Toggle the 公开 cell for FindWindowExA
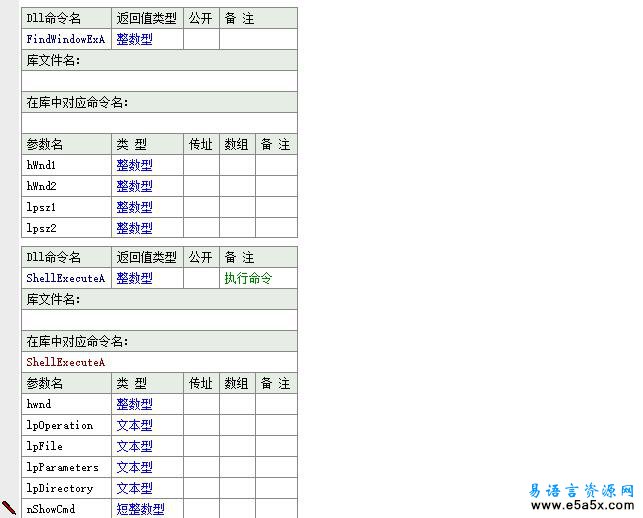The image size is (643, 518). pos(201,39)
